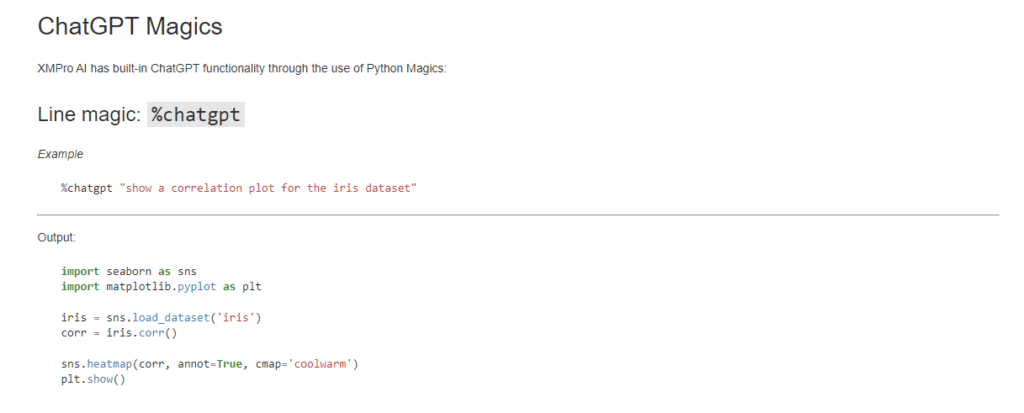1024x413 pixels.
Task: Click the horizontal divider line above Output
Action: tap(518, 214)
